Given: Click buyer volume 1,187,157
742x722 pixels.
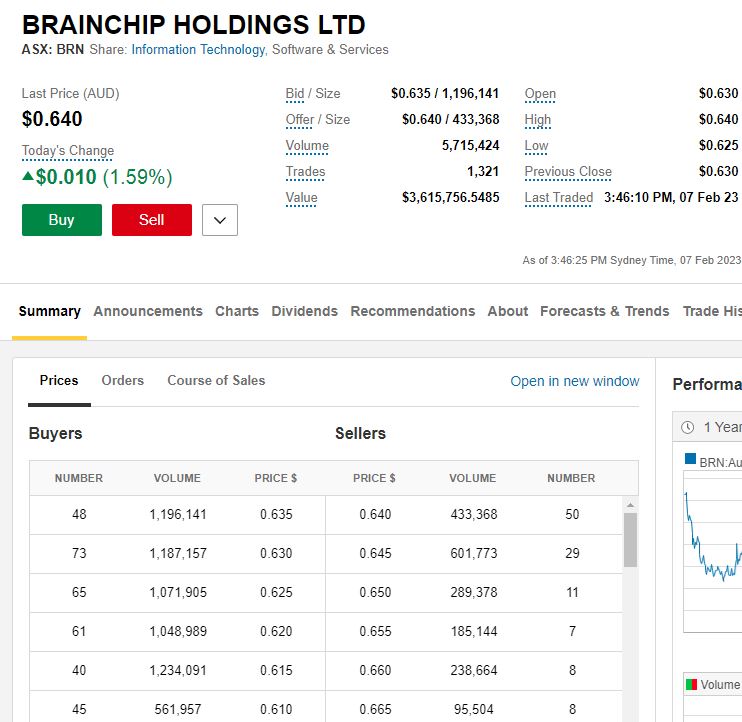Looking at the screenshot, I should click(178, 553).
